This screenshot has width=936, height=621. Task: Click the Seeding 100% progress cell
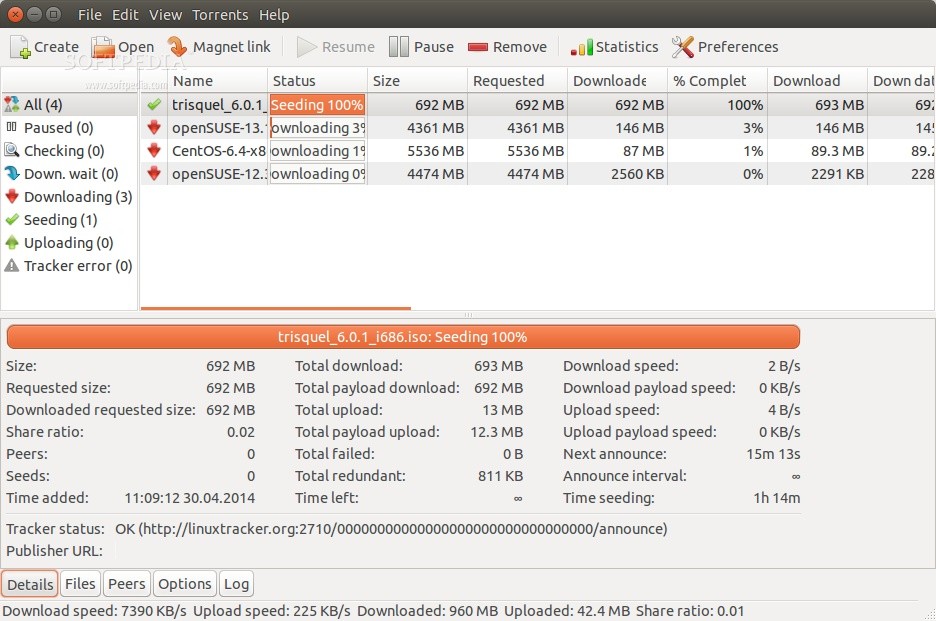317,104
